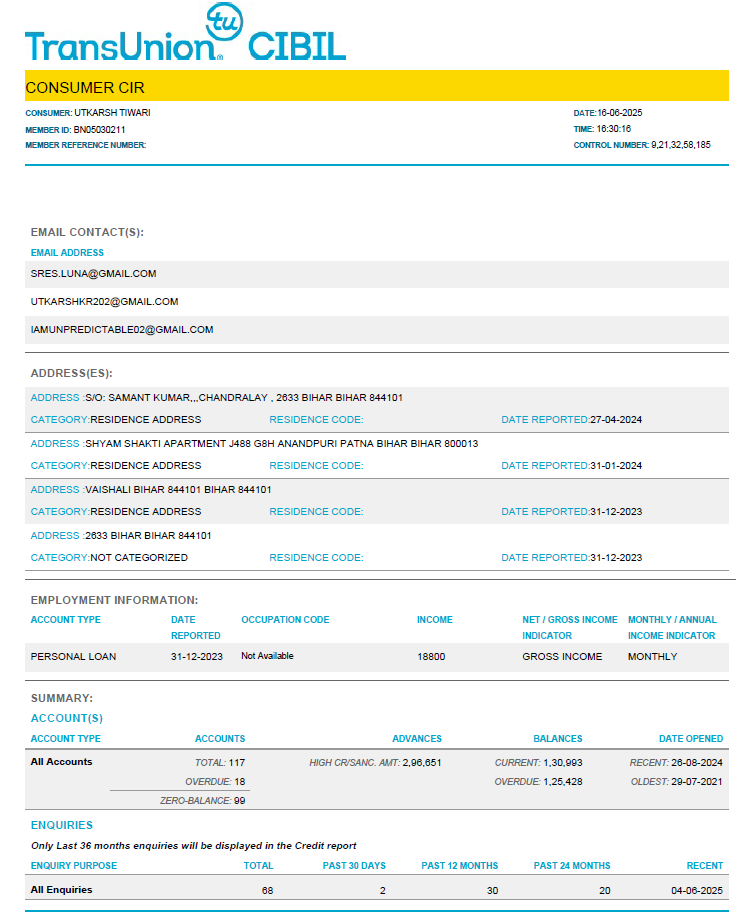Select the All Enquiries row label
Image resolution: width=736 pixels, height=912 pixels.
(61, 890)
